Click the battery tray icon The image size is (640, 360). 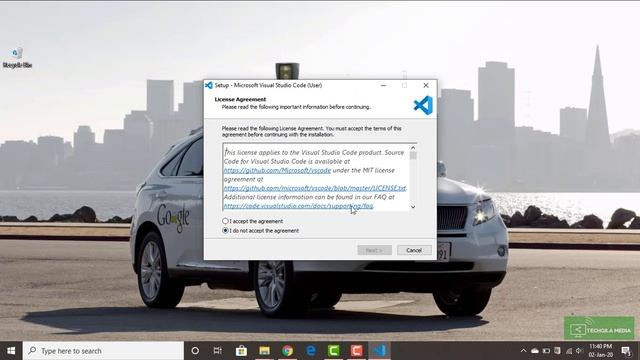point(546,351)
